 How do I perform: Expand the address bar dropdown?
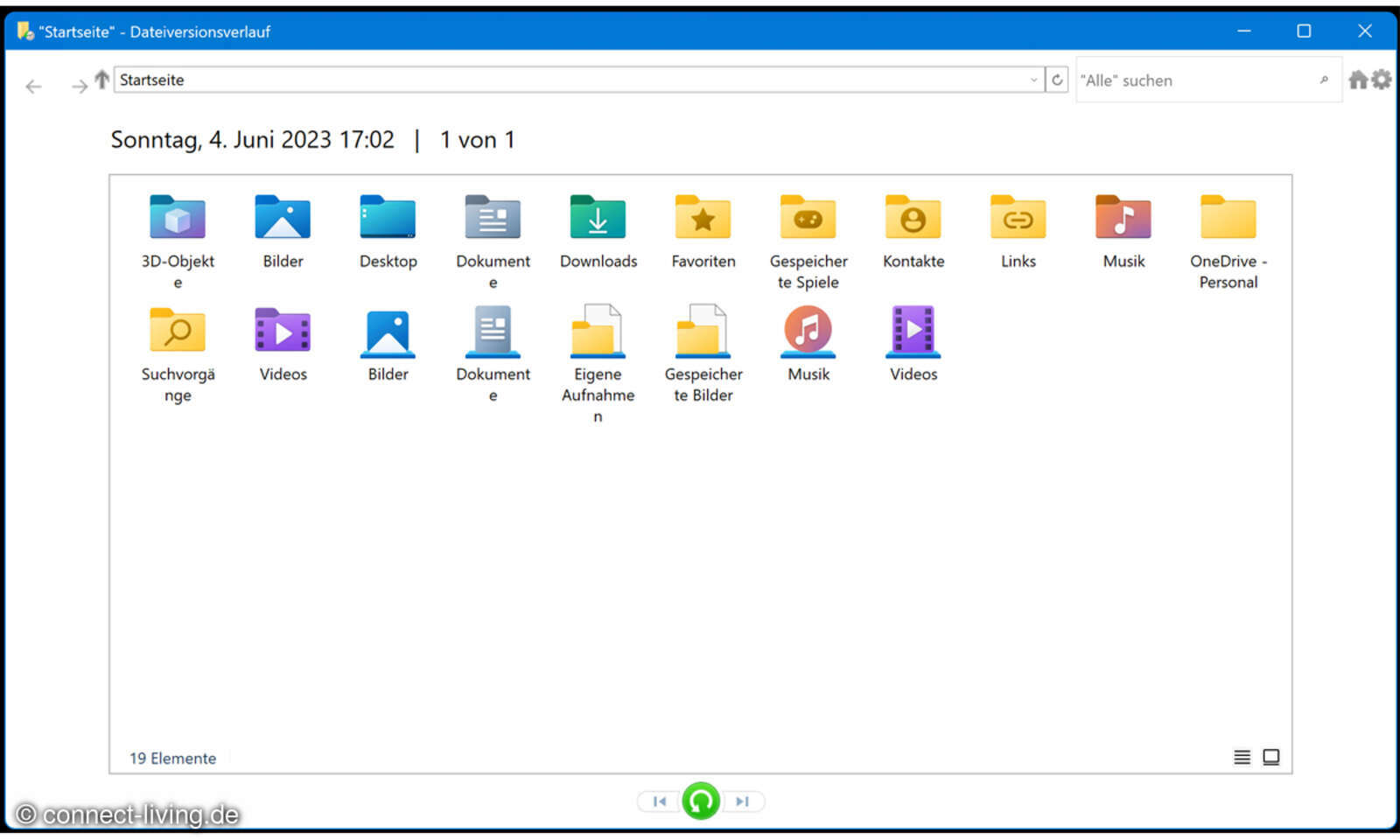coord(1034,80)
